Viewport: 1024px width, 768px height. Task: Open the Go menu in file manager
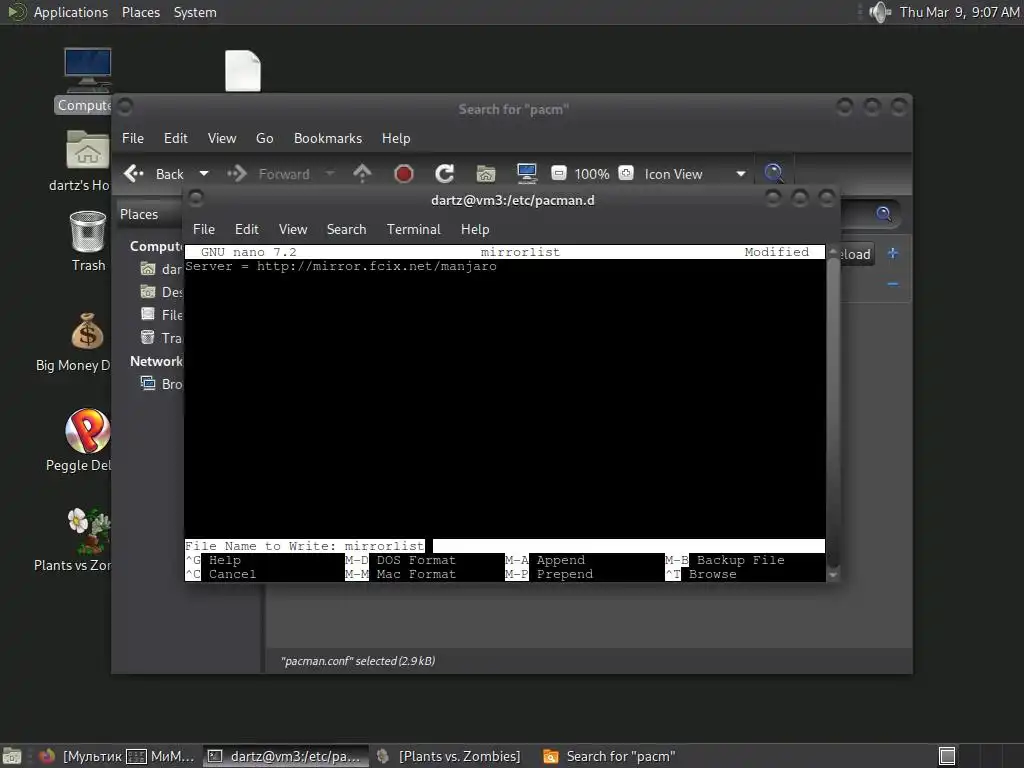(264, 138)
